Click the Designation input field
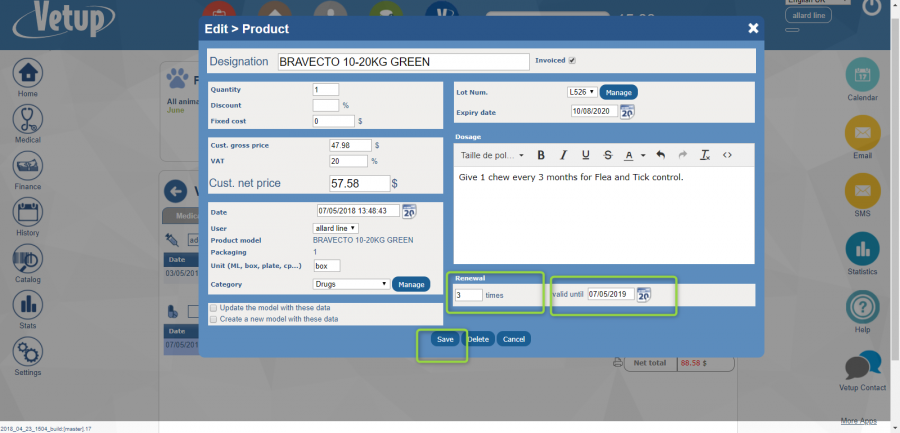The width and height of the screenshot is (900, 433). pyautogui.click(x=404, y=61)
